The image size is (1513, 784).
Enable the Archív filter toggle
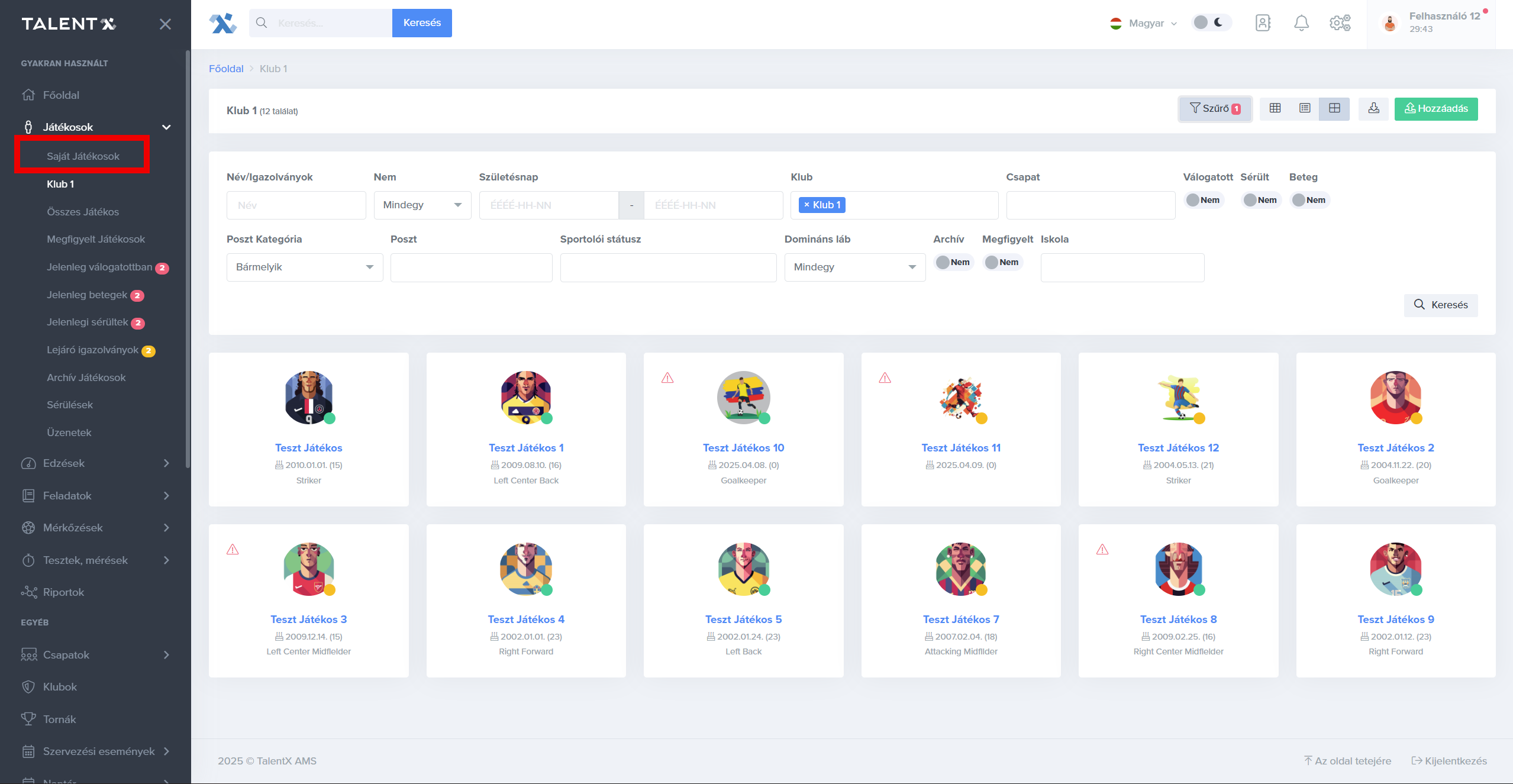coord(953,262)
